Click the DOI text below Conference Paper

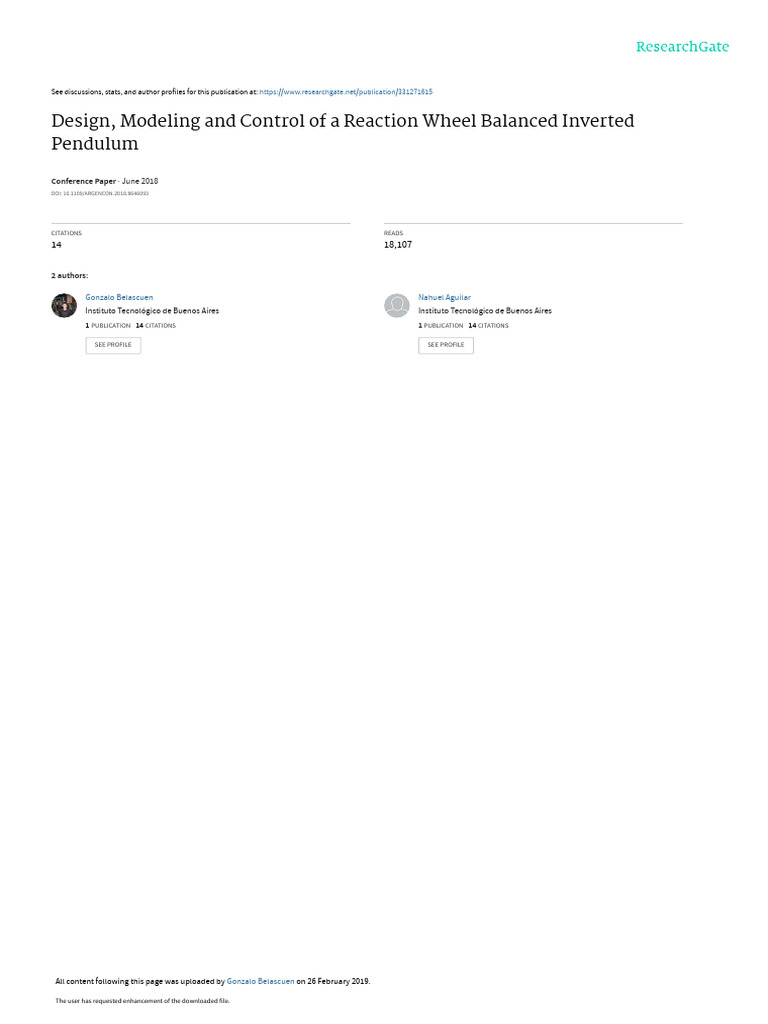tap(100, 194)
